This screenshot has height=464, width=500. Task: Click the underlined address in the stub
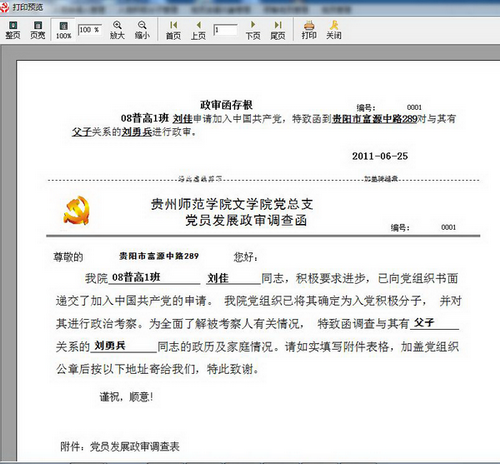[375, 119]
